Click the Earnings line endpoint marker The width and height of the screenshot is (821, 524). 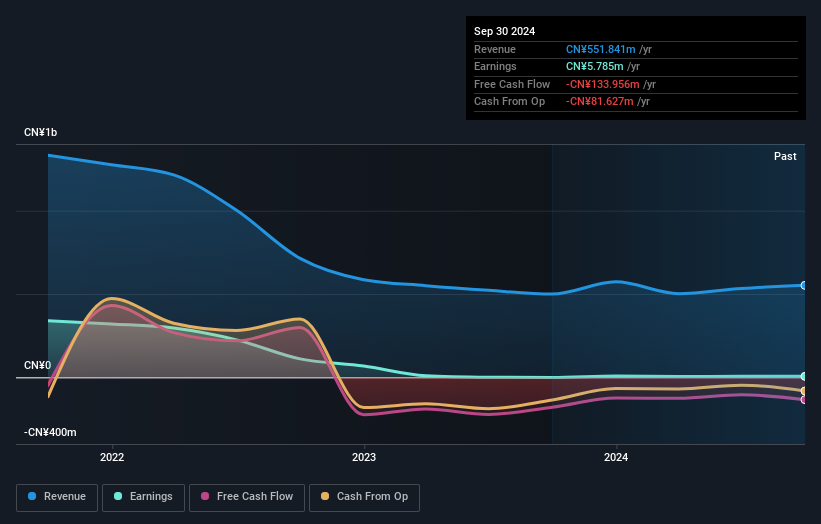pyautogui.click(x=804, y=376)
